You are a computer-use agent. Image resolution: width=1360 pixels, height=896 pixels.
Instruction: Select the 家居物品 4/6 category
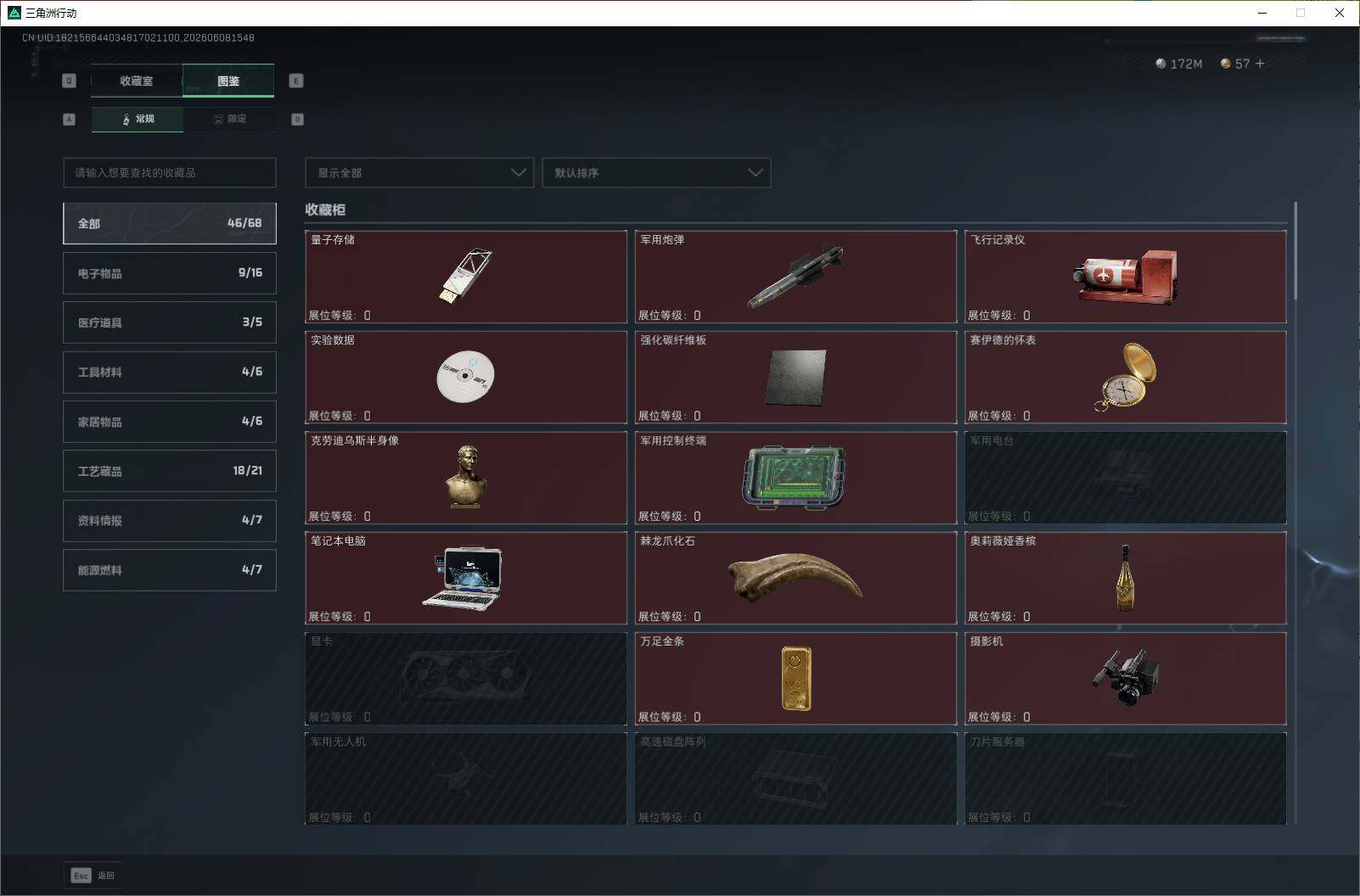(x=170, y=422)
